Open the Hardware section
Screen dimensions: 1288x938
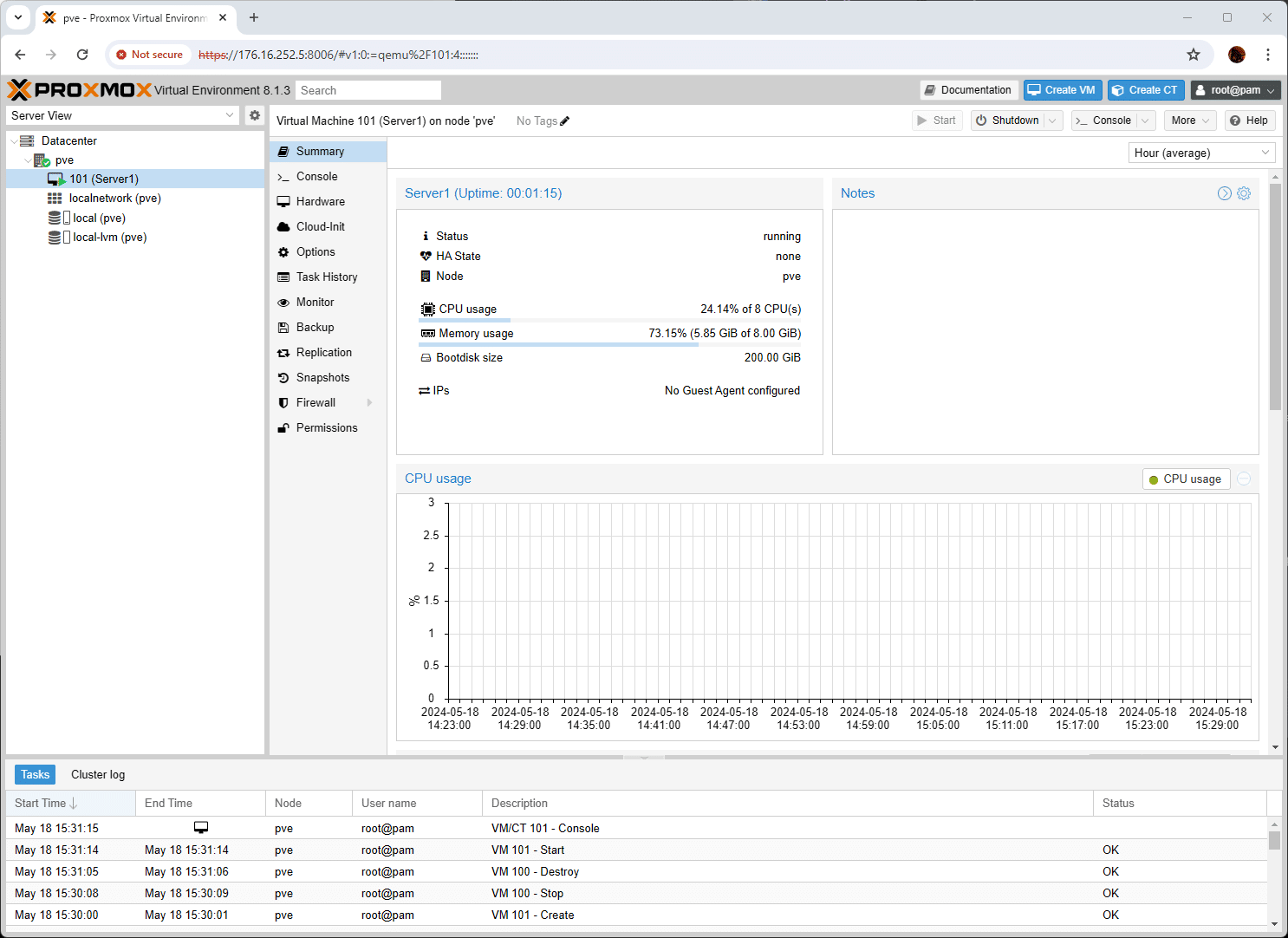[x=320, y=202]
